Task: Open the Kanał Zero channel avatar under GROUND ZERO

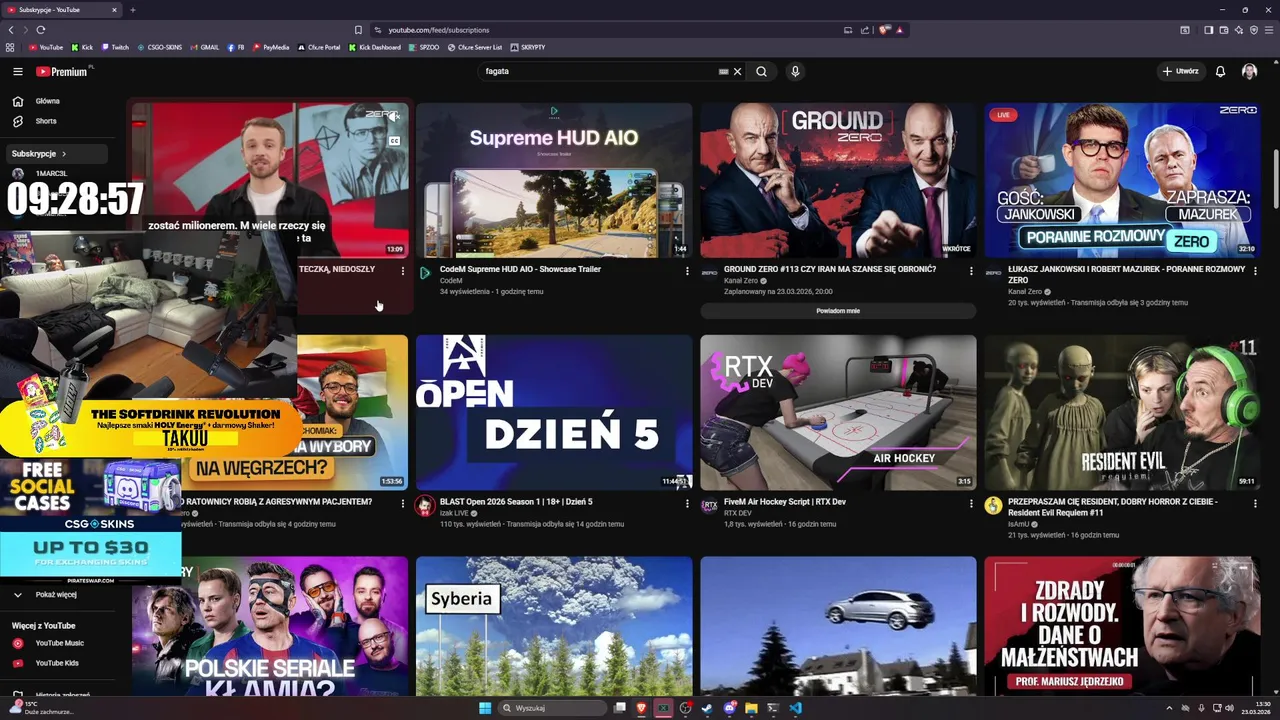Action: [x=709, y=272]
